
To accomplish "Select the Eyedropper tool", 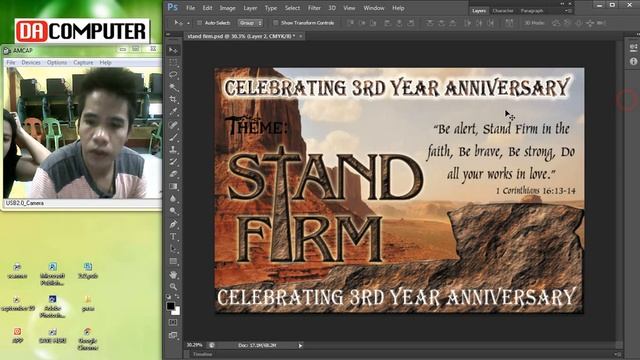I will [x=173, y=112].
